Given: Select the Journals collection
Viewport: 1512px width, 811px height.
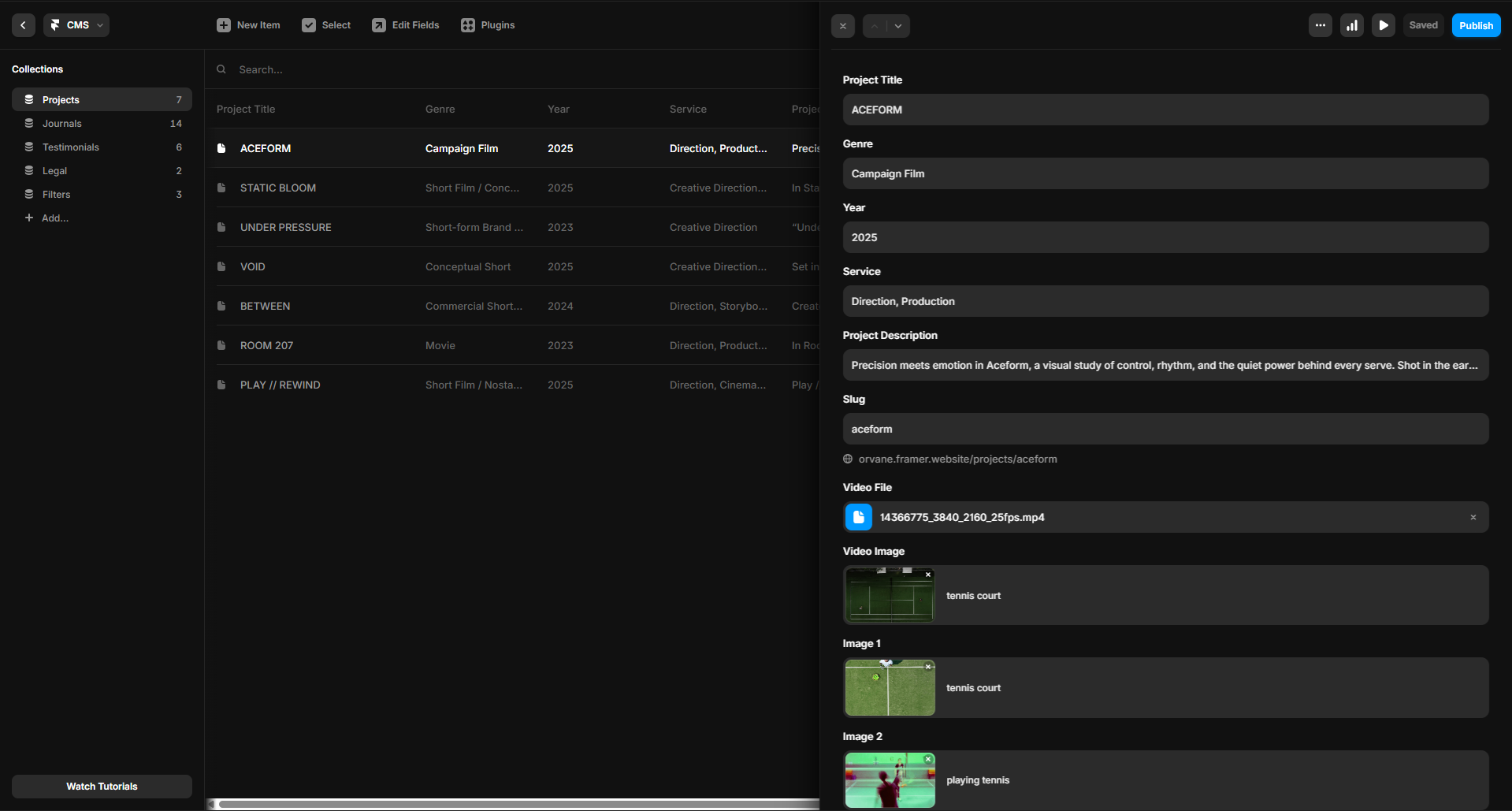Looking at the screenshot, I should tap(62, 124).
